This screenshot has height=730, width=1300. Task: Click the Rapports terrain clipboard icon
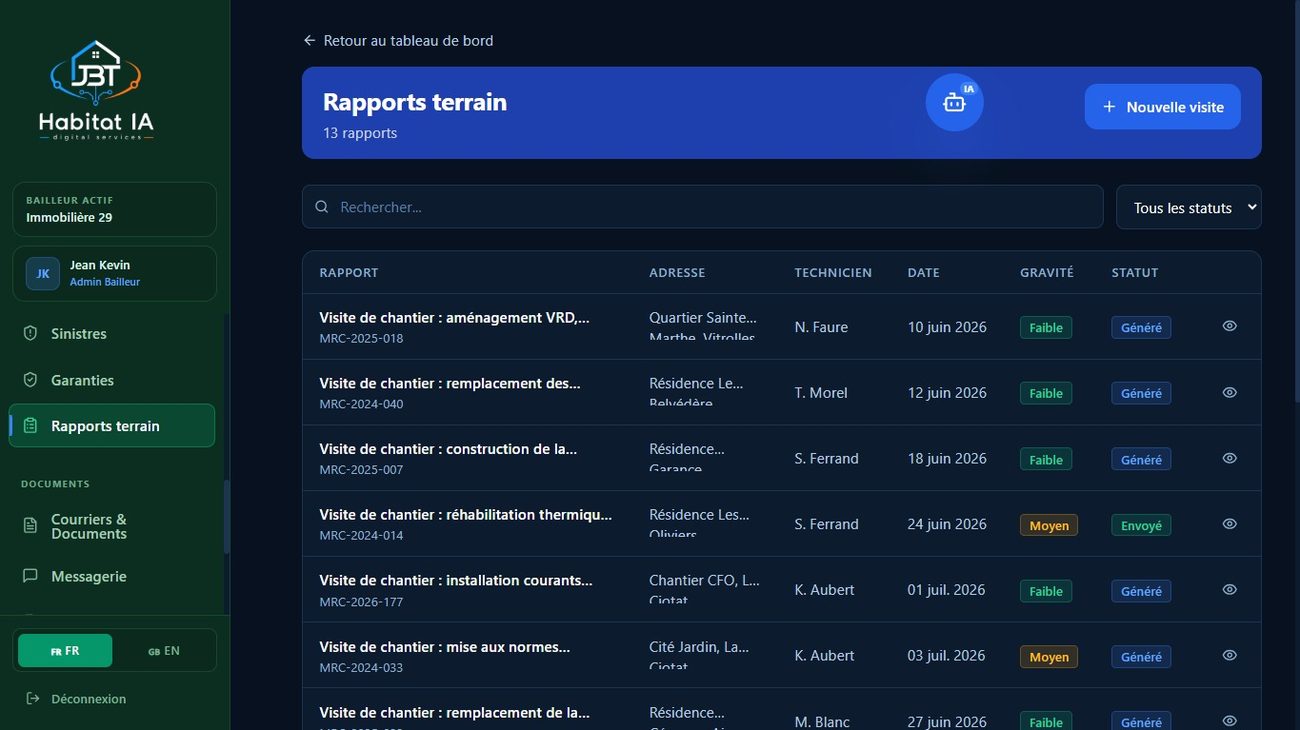(x=30, y=426)
